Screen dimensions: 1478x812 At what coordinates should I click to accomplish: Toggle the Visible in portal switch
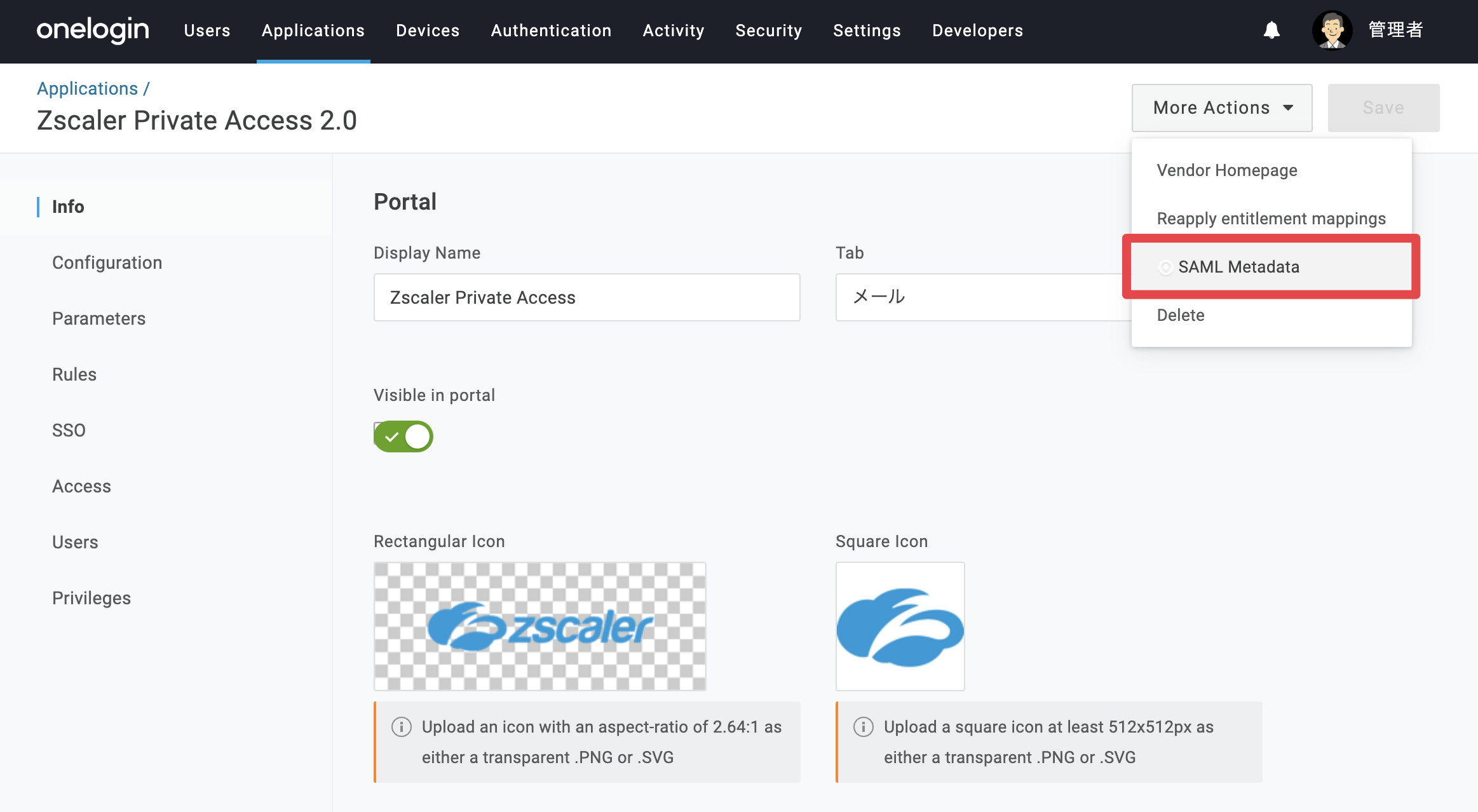tap(403, 436)
